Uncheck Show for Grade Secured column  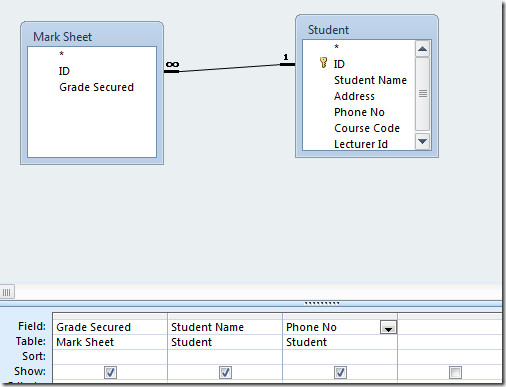110,372
